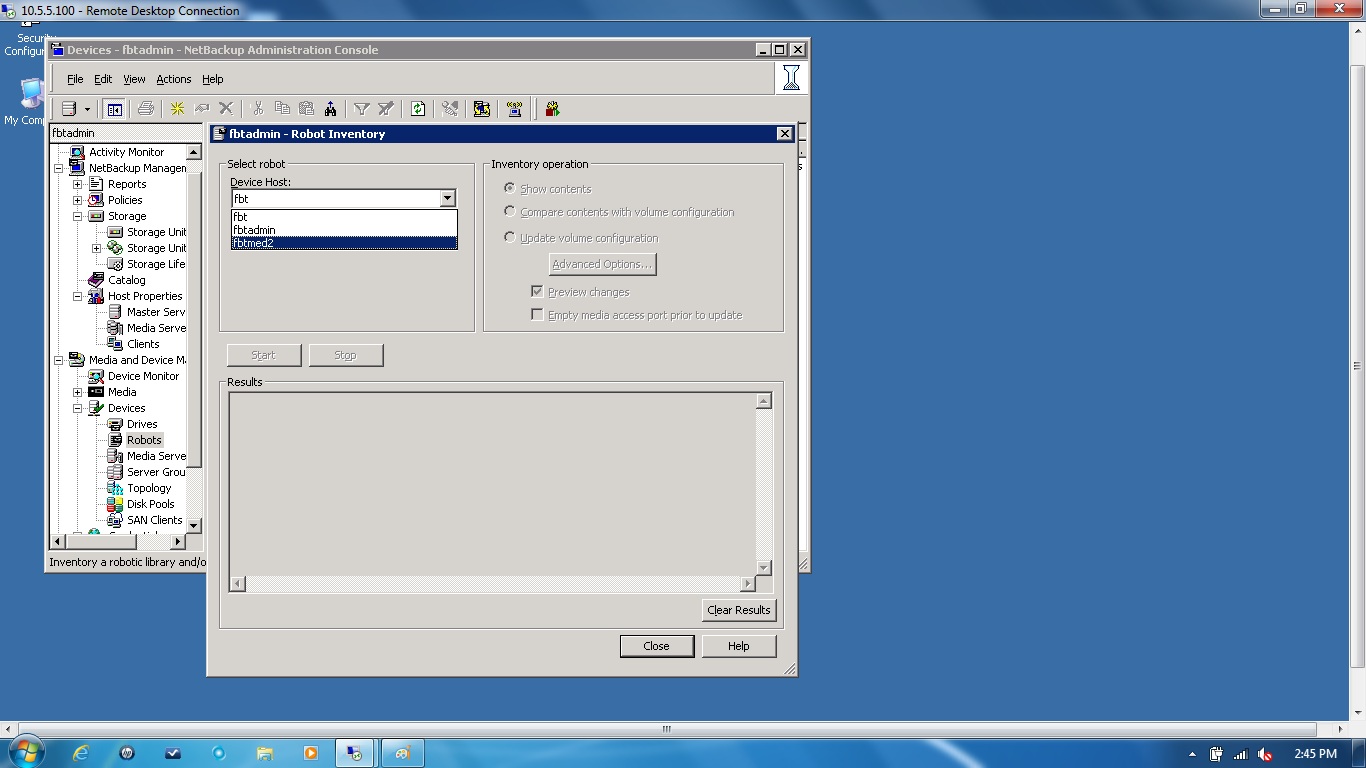The width and height of the screenshot is (1366, 768).
Task: Click the Copy toolbar icon
Action: click(283, 108)
